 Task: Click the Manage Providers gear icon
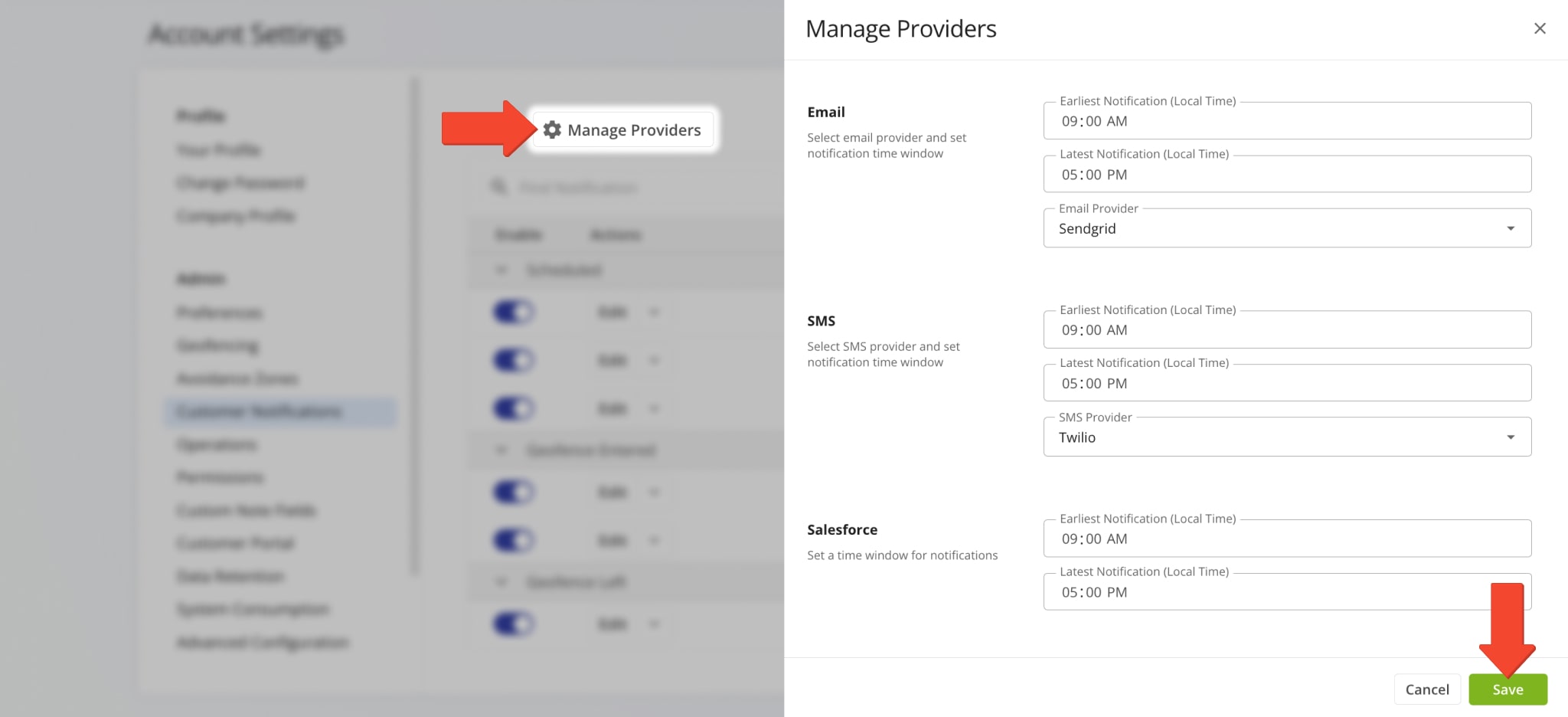552,129
